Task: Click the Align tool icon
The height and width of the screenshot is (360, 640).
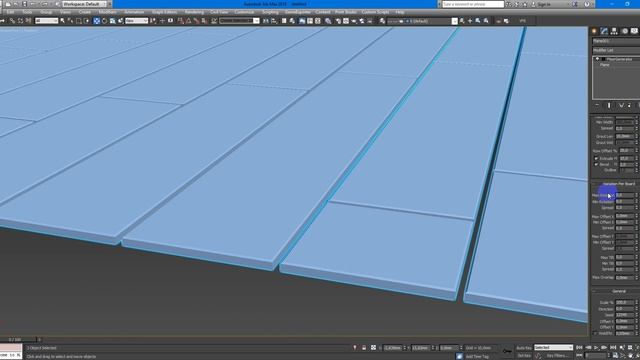Action: pos(274,21)
